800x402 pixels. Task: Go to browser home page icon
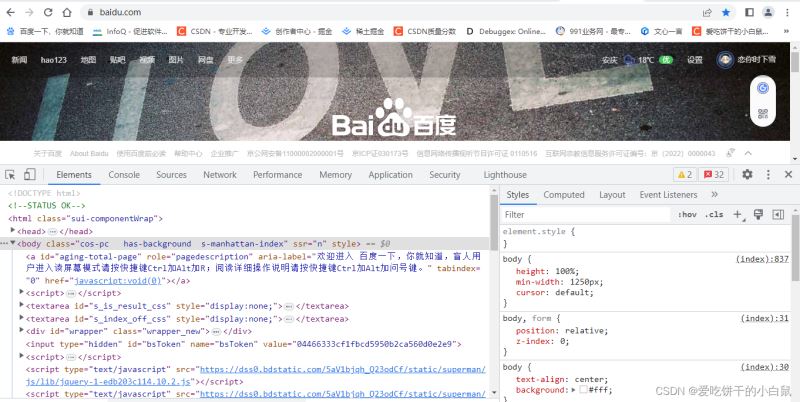[67, 12]
